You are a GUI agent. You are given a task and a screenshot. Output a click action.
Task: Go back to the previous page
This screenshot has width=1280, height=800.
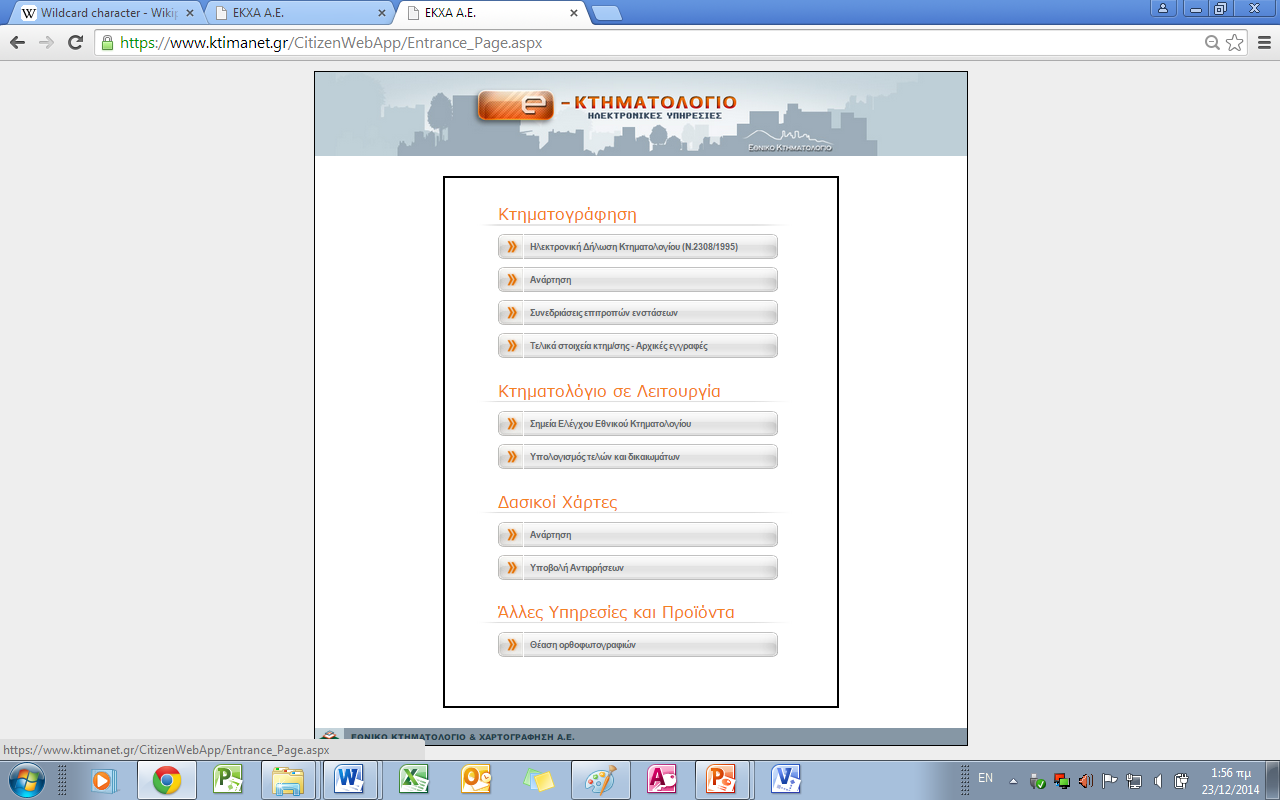point(17,42)
